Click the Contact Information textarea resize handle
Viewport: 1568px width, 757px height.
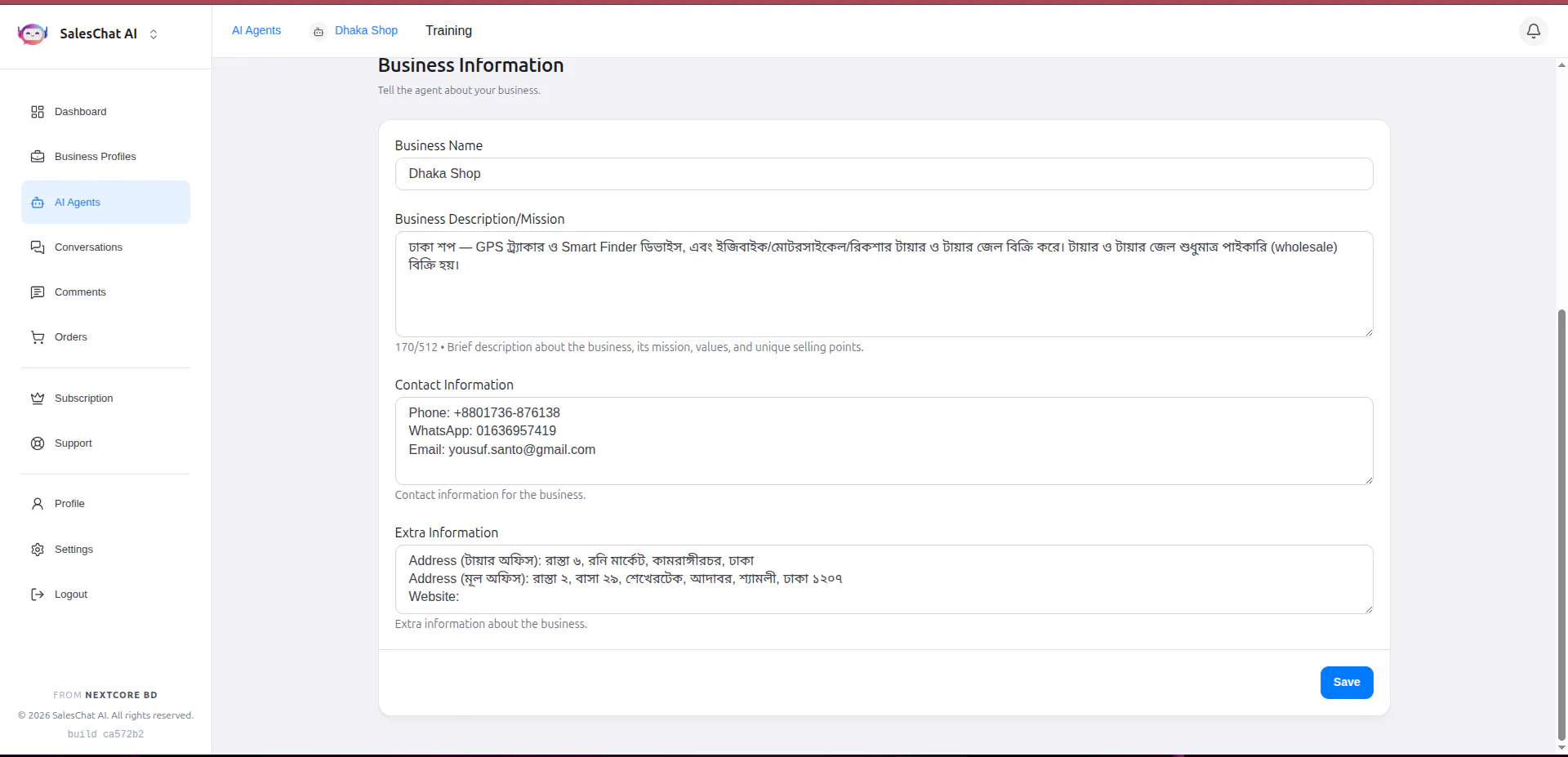click(1368, 479)
